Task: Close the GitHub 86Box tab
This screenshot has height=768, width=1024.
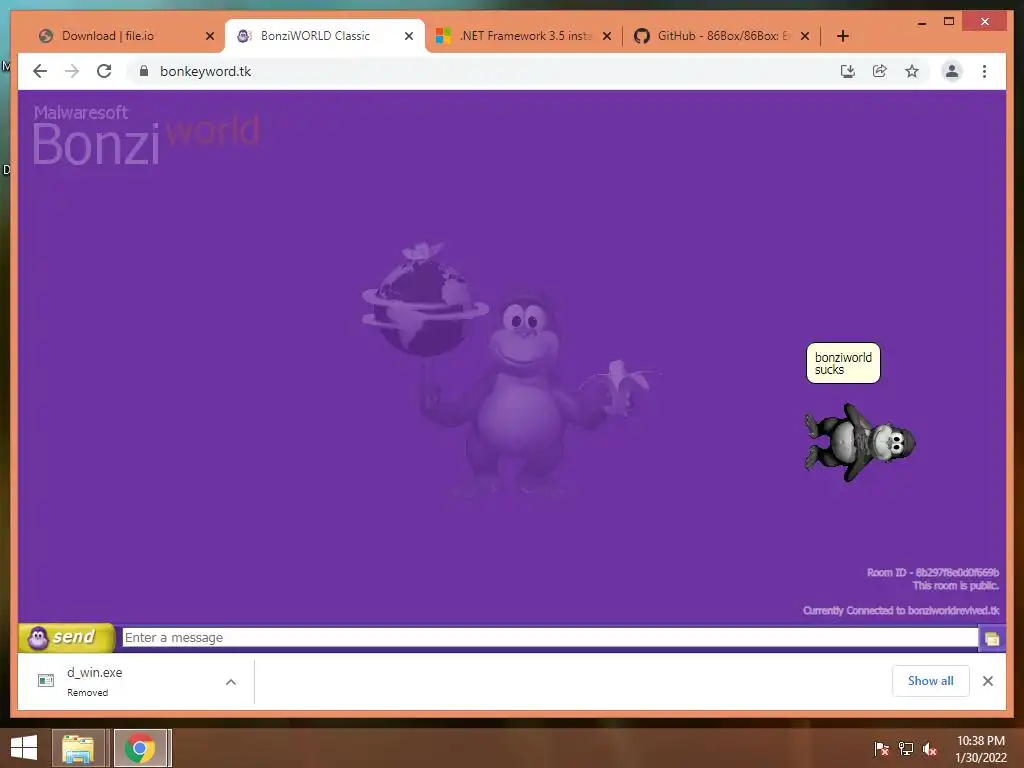Action: click(805, 36)
